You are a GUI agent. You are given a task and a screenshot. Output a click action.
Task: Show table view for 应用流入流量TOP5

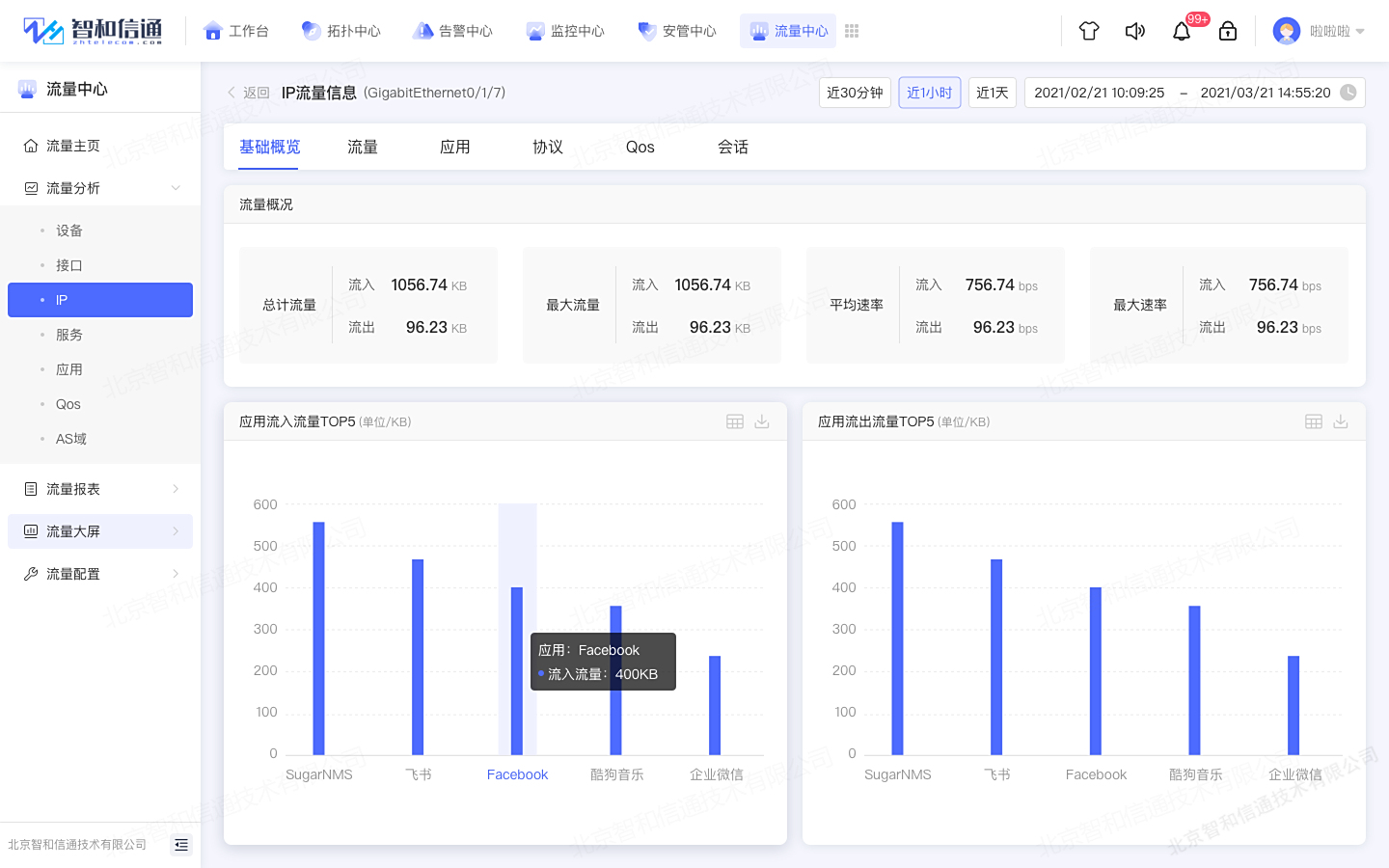point(735,421)
